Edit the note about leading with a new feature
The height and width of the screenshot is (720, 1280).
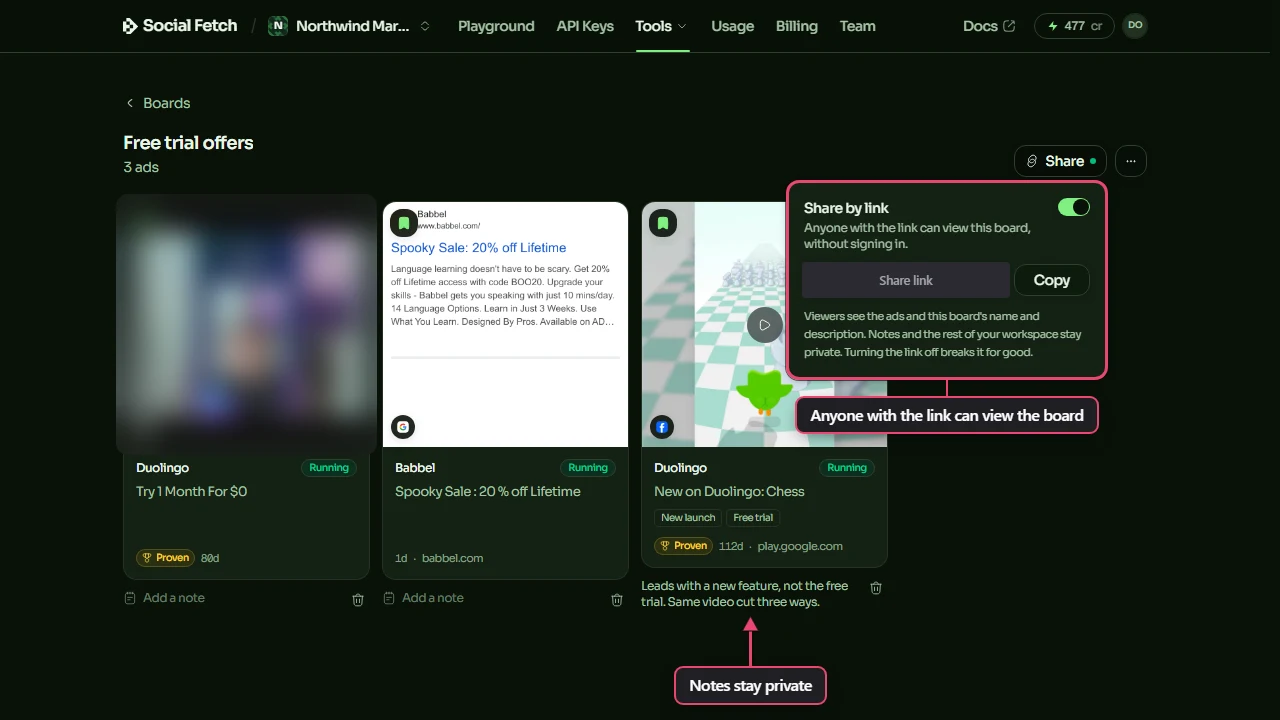[745, 594]
